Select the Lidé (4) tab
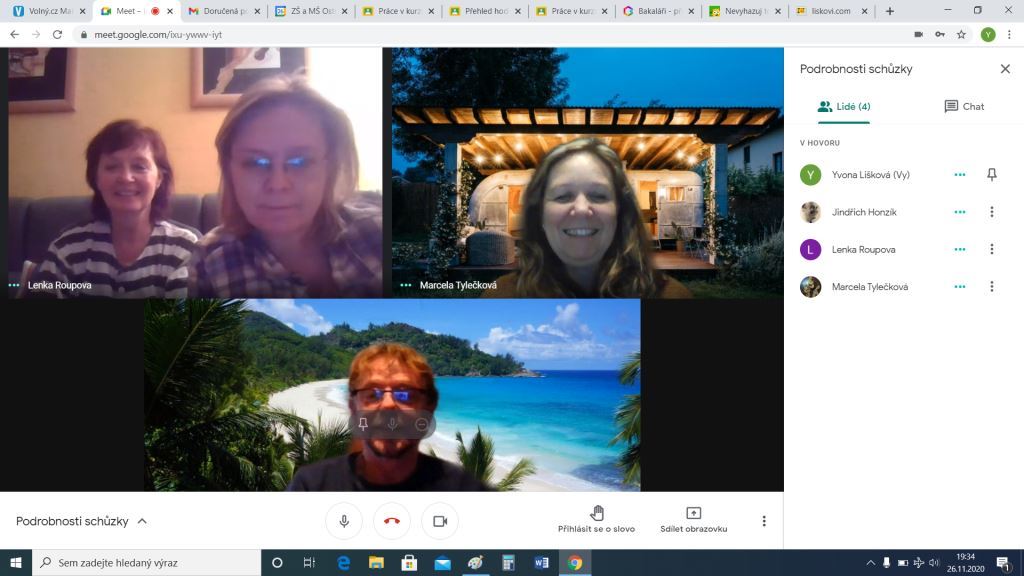Viewport: 1024px width, 576px height. (x=843, y=106)
